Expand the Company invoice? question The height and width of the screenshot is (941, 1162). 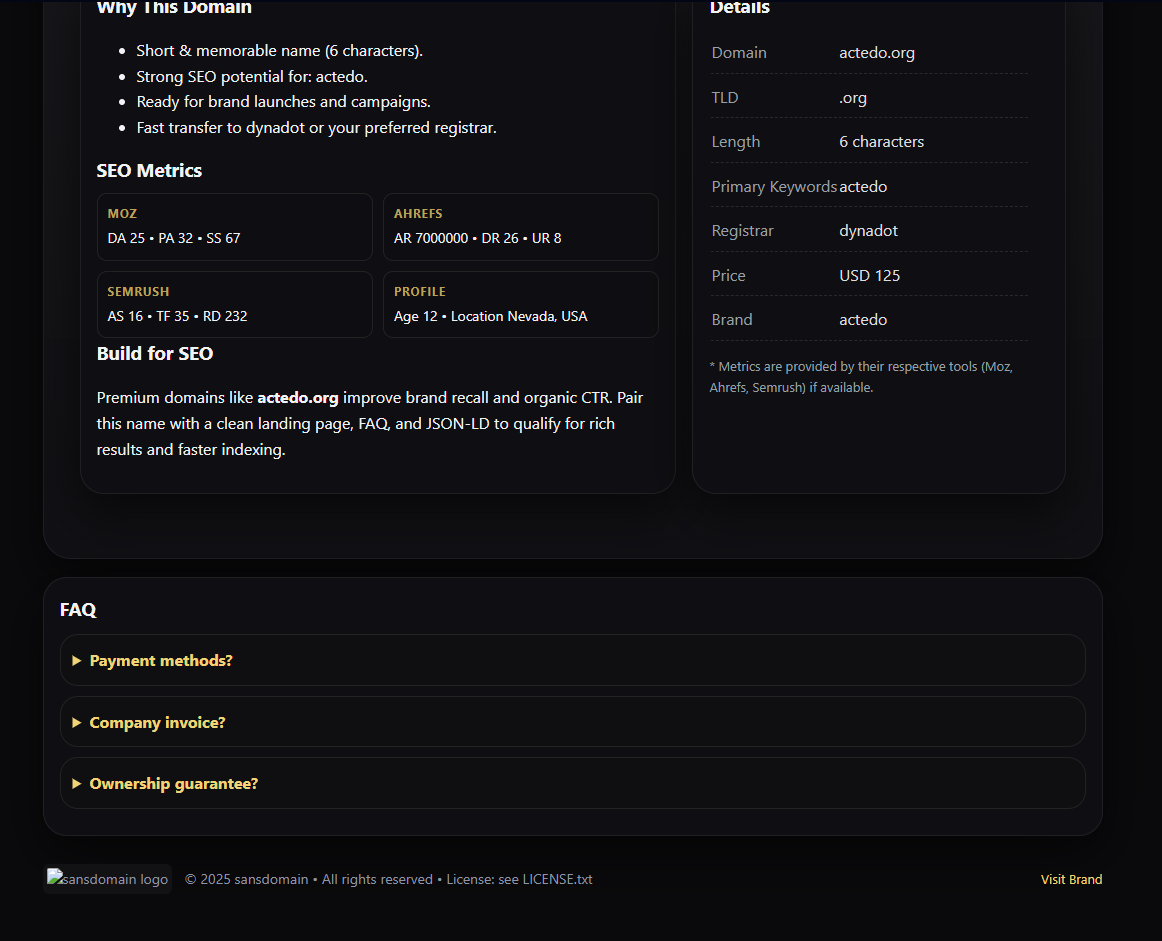(x=157, y=723)
